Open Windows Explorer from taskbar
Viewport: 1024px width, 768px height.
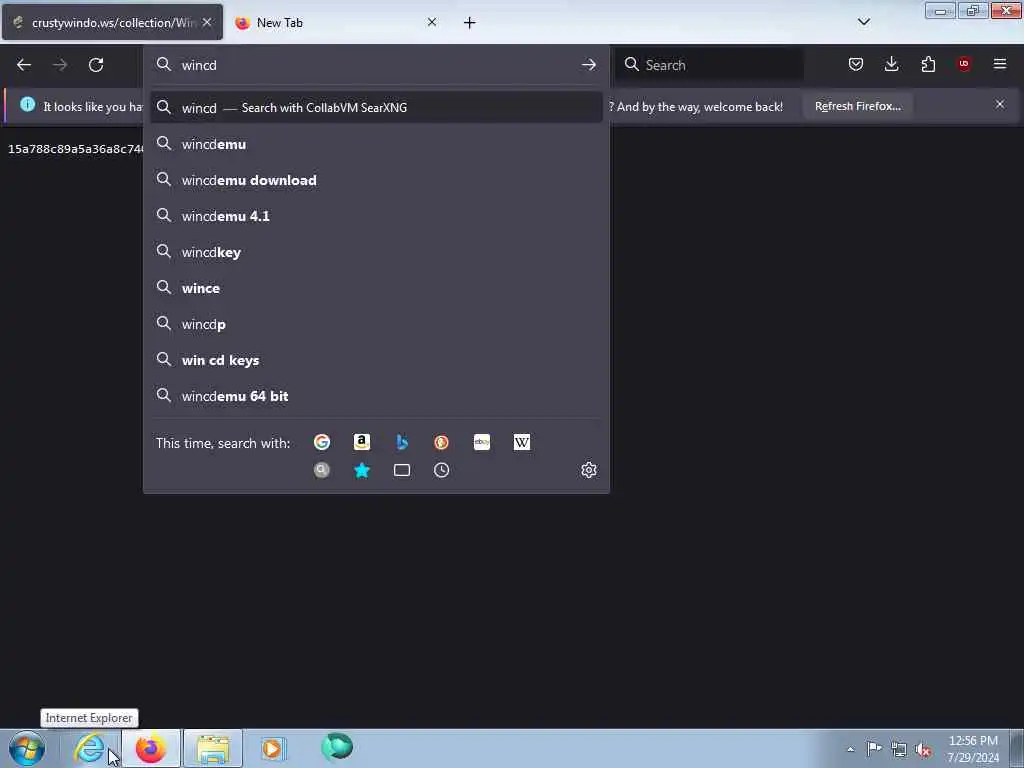213,748
